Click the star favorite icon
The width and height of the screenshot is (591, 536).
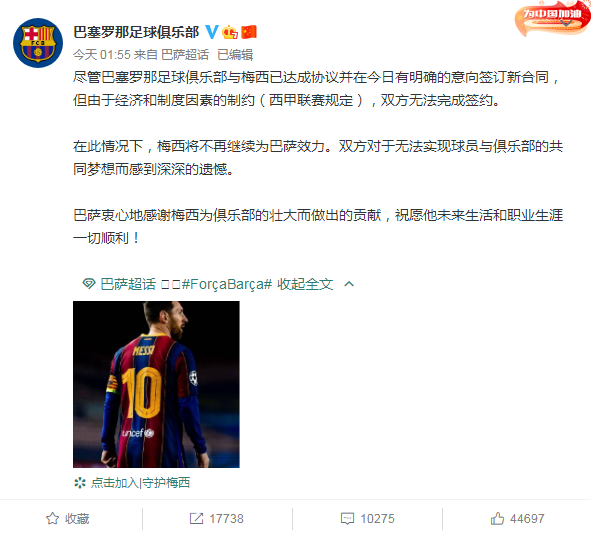52,518
